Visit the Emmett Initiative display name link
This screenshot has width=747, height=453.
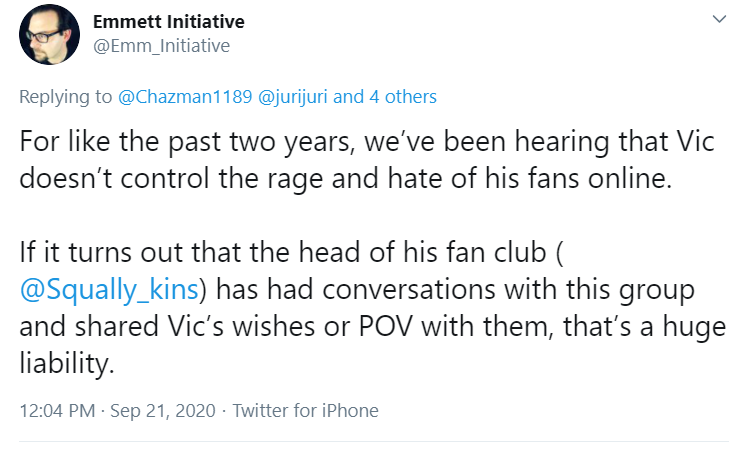tap(169, 22)
